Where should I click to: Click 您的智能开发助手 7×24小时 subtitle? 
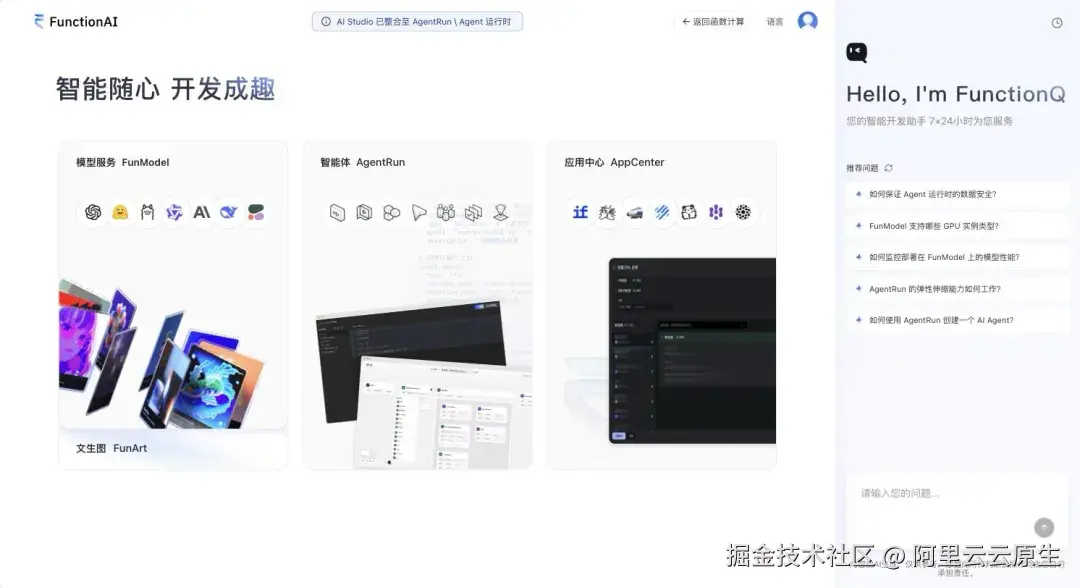(x=929, y=121)
